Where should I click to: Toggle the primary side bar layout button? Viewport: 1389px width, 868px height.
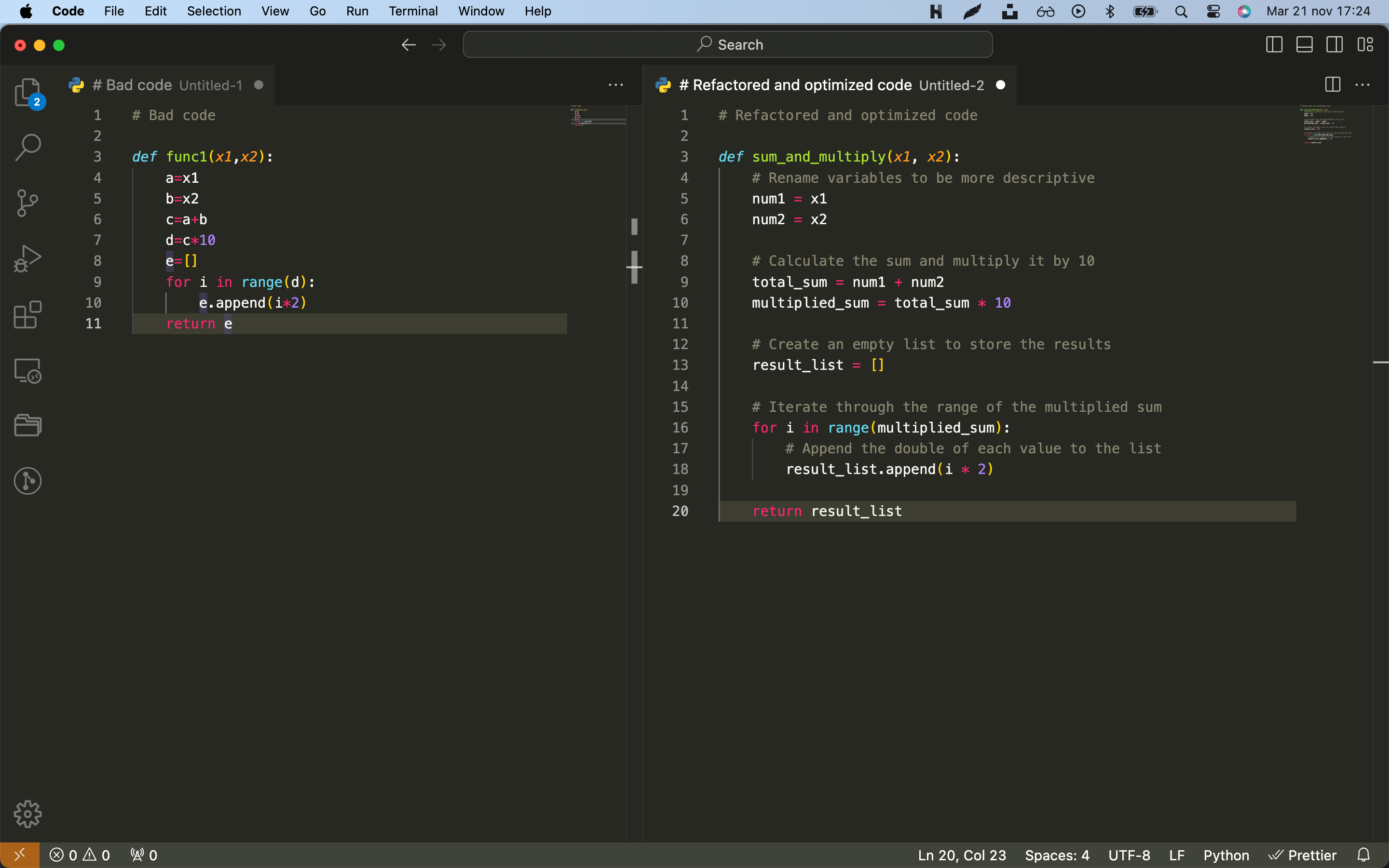click(1274, 45)
